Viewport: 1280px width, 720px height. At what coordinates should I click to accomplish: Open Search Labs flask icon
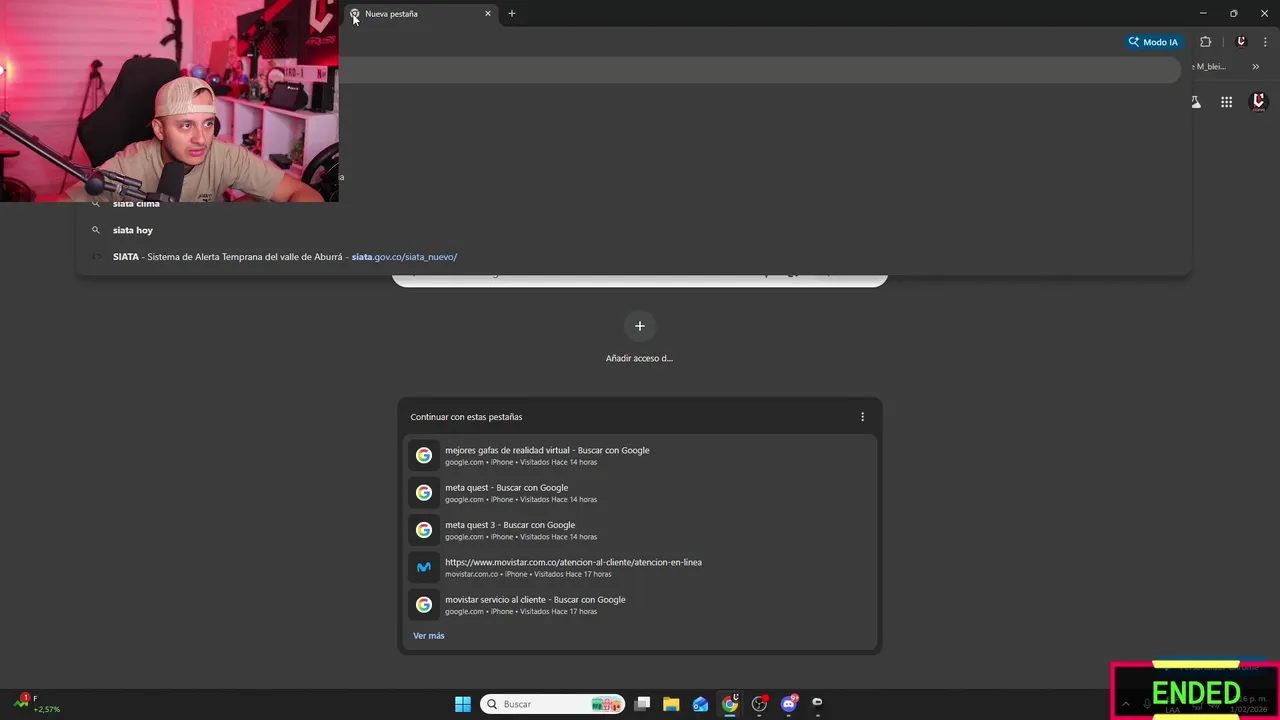(x=1195, y=102)
